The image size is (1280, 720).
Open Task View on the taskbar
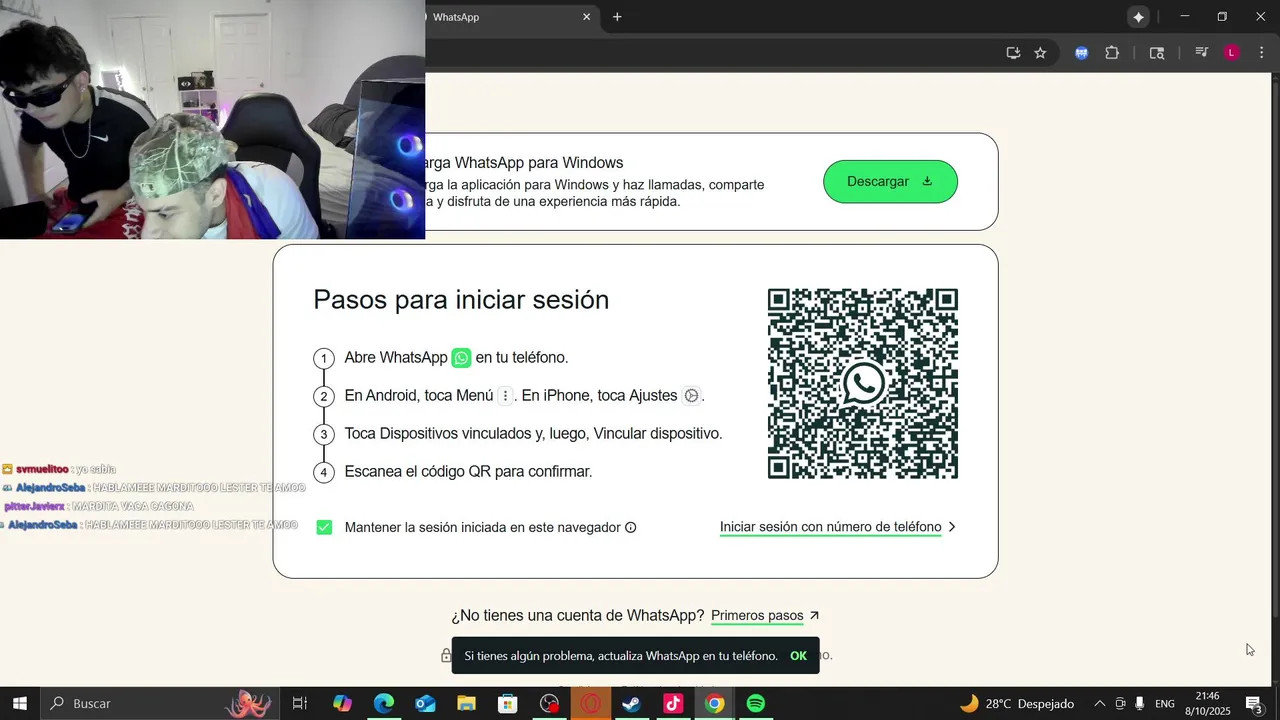(299, 704)
